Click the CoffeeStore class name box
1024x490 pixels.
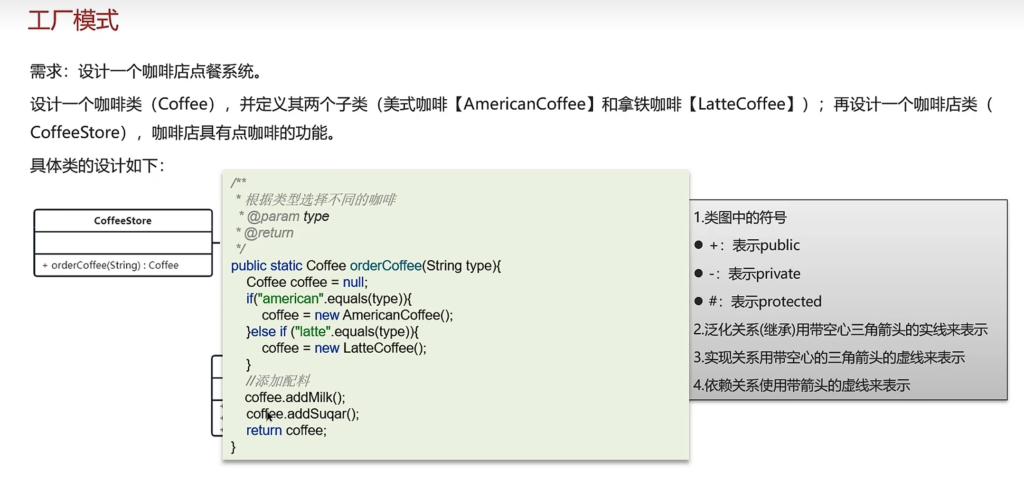(x=123, y=220)
